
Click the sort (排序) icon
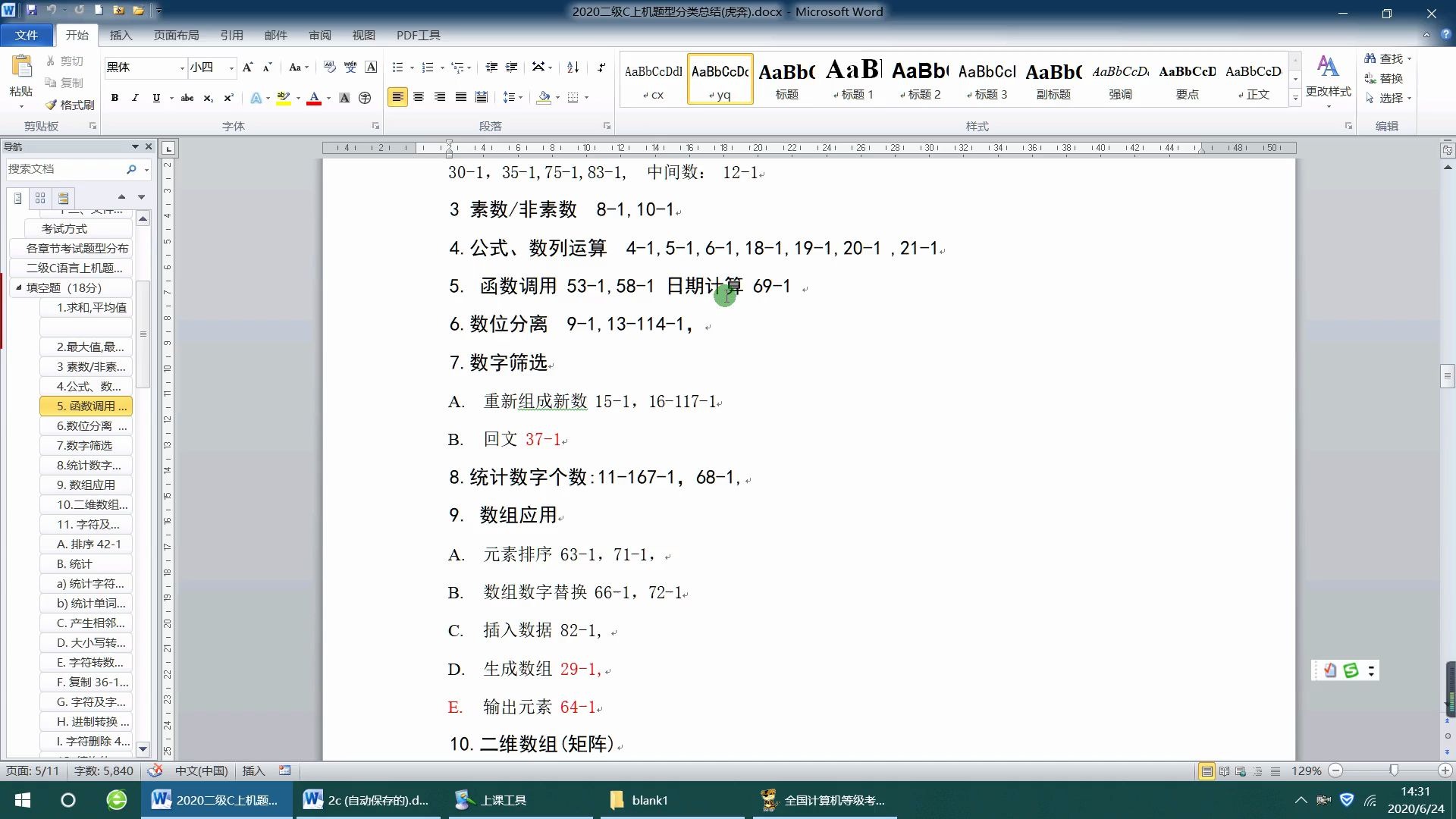click(x=573, y=67)
